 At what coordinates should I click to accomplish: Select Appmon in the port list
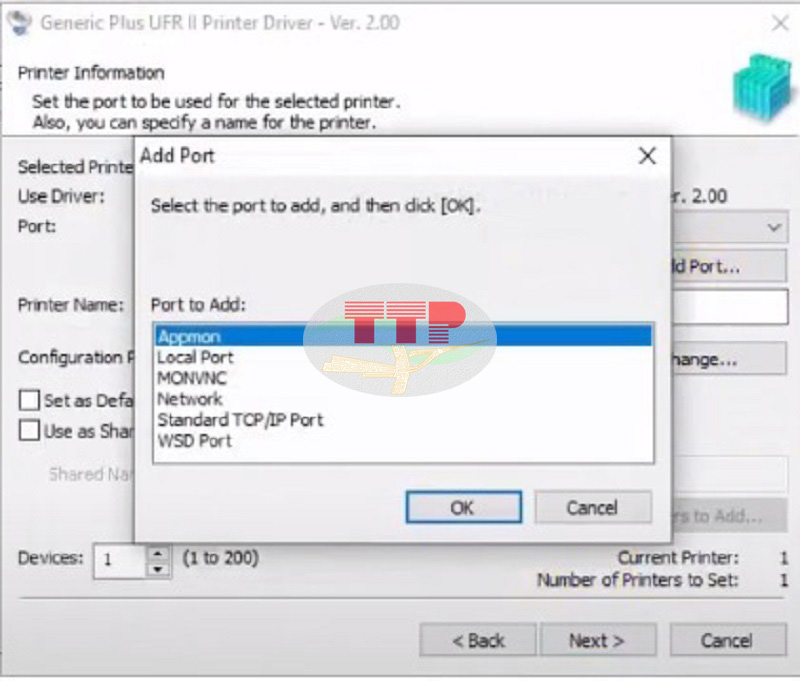pyautogui.click(x=403, y=337)
